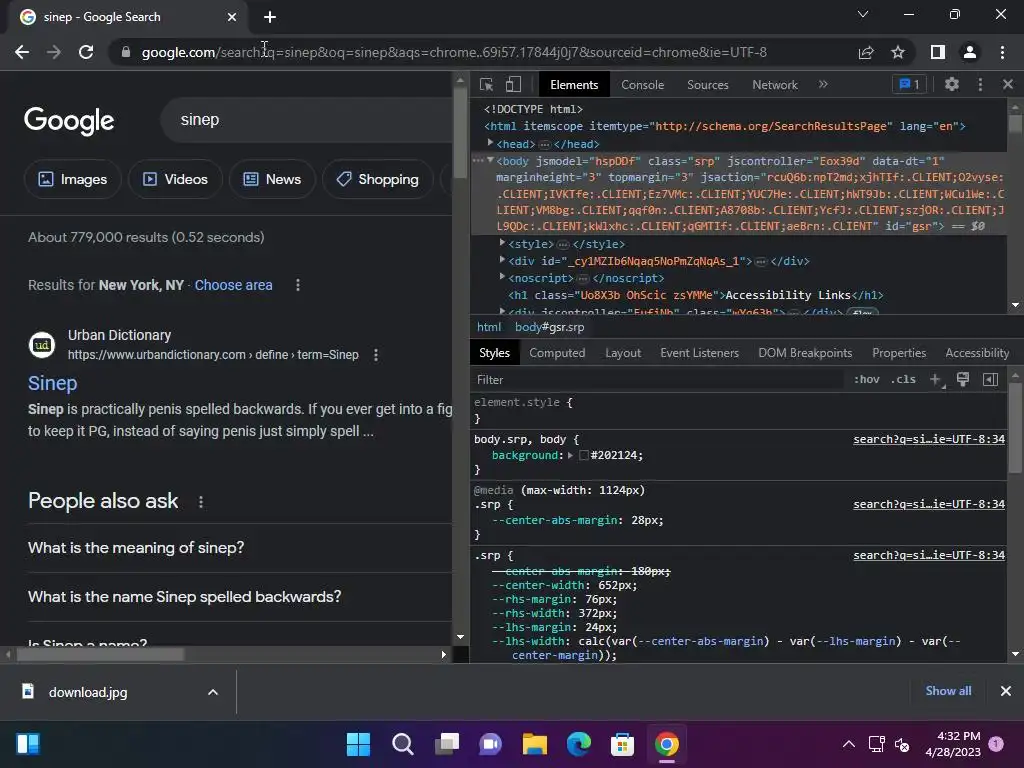Expand the head element node

[490, 143]
